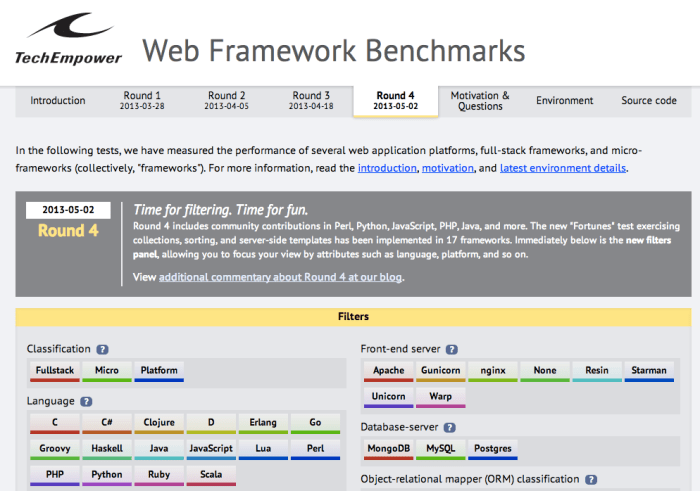Open the Environment tab
This screenshot has height=491, width=700.
pos(564,100)
